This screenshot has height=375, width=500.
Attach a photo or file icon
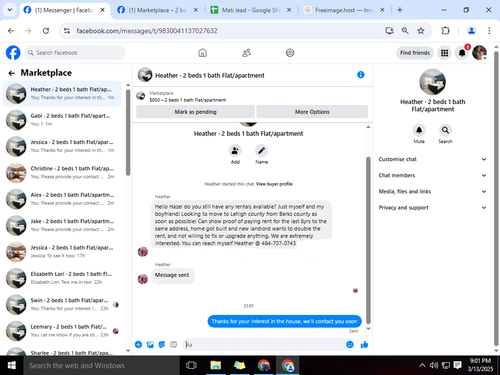[150, 344]
